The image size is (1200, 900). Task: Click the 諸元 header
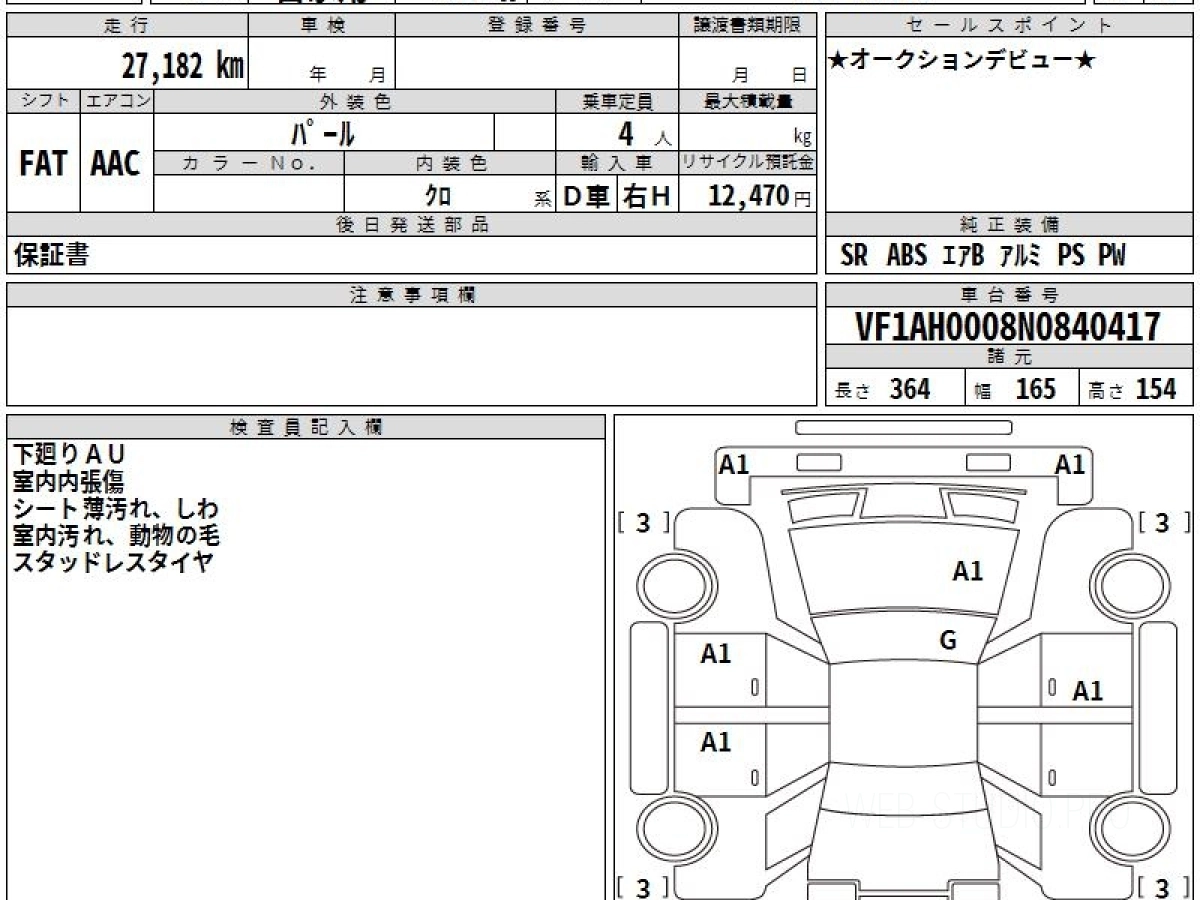pyautogui.click(x=1010, y=357)
